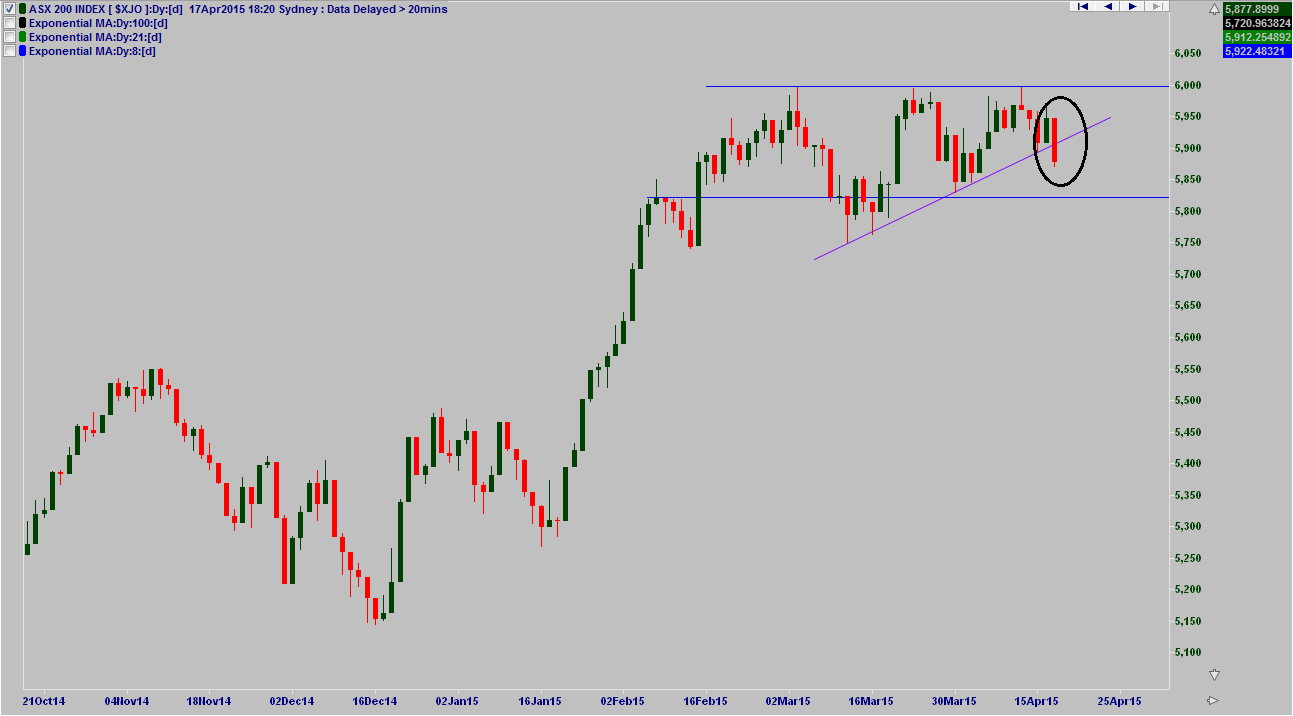Image resolution: width=1293 pixels, height=716 pixels.
Task: Click the 6,000 price axis label
Action: pos(1187,86)
